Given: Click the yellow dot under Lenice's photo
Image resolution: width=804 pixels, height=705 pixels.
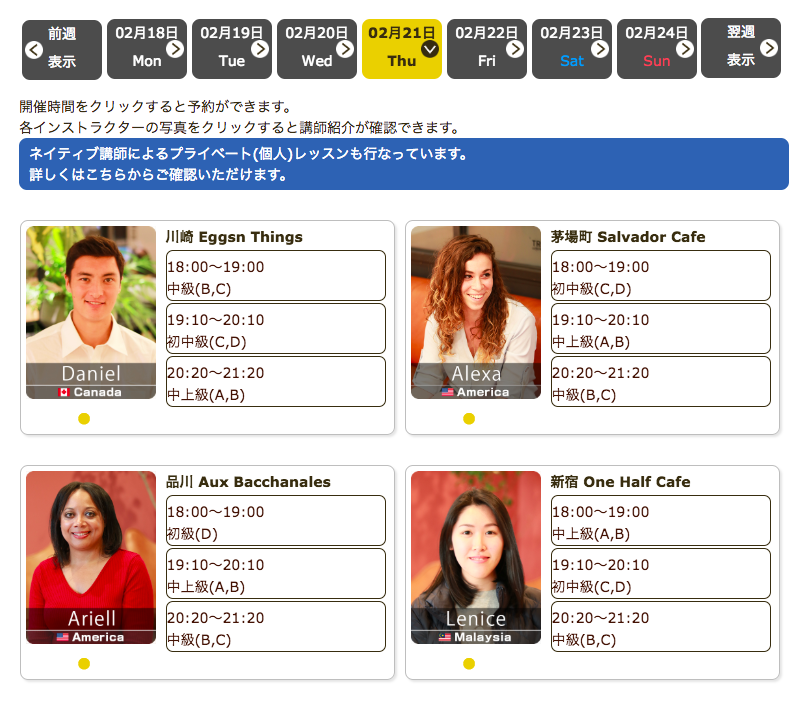Looking at the screenshot, I should click(469, 663).
